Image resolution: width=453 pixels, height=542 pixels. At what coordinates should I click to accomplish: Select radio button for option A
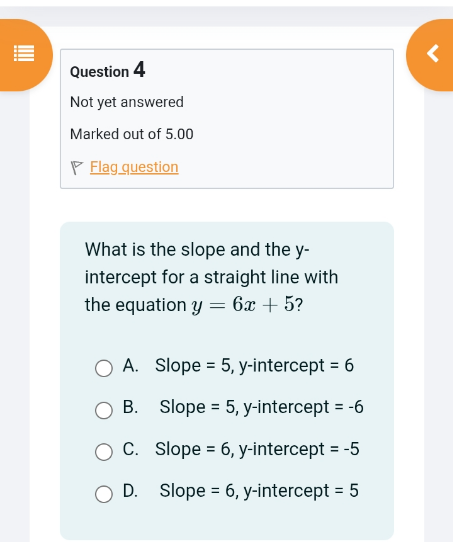tap(104, 368)
